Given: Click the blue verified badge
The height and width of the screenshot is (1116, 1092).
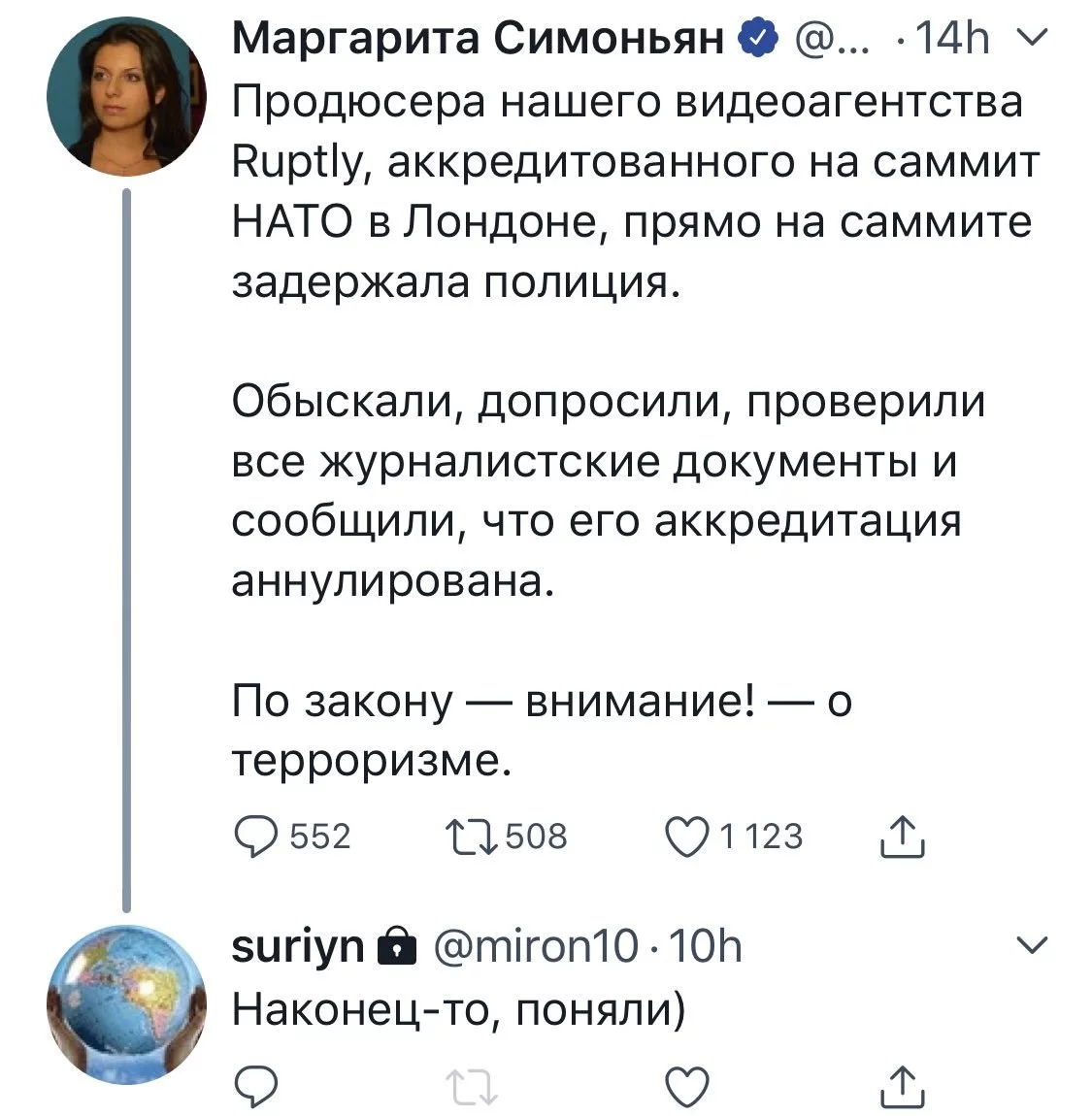Looking at the screenshot, I should (758, 42).
